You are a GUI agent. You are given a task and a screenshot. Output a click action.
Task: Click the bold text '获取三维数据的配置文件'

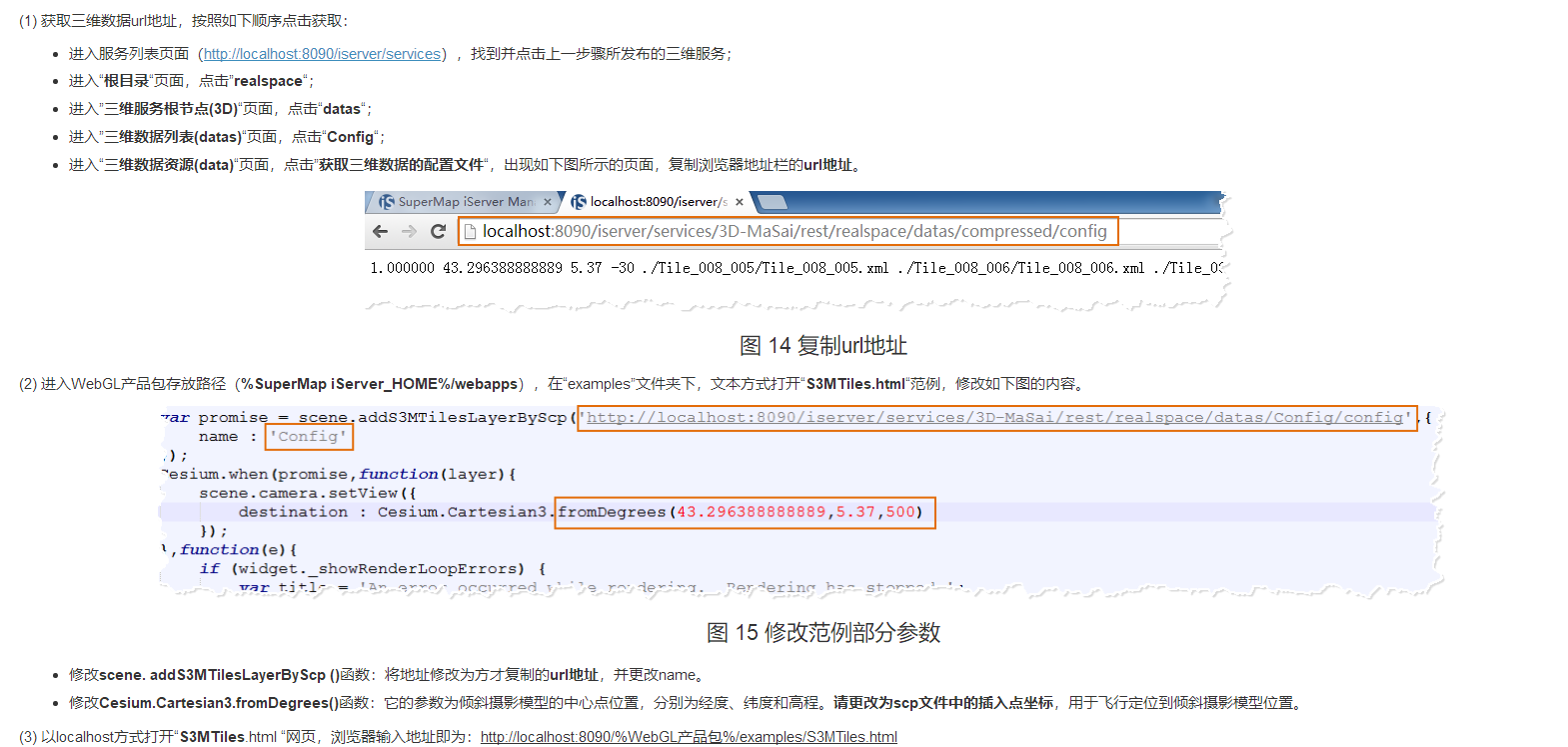point(401,165)
